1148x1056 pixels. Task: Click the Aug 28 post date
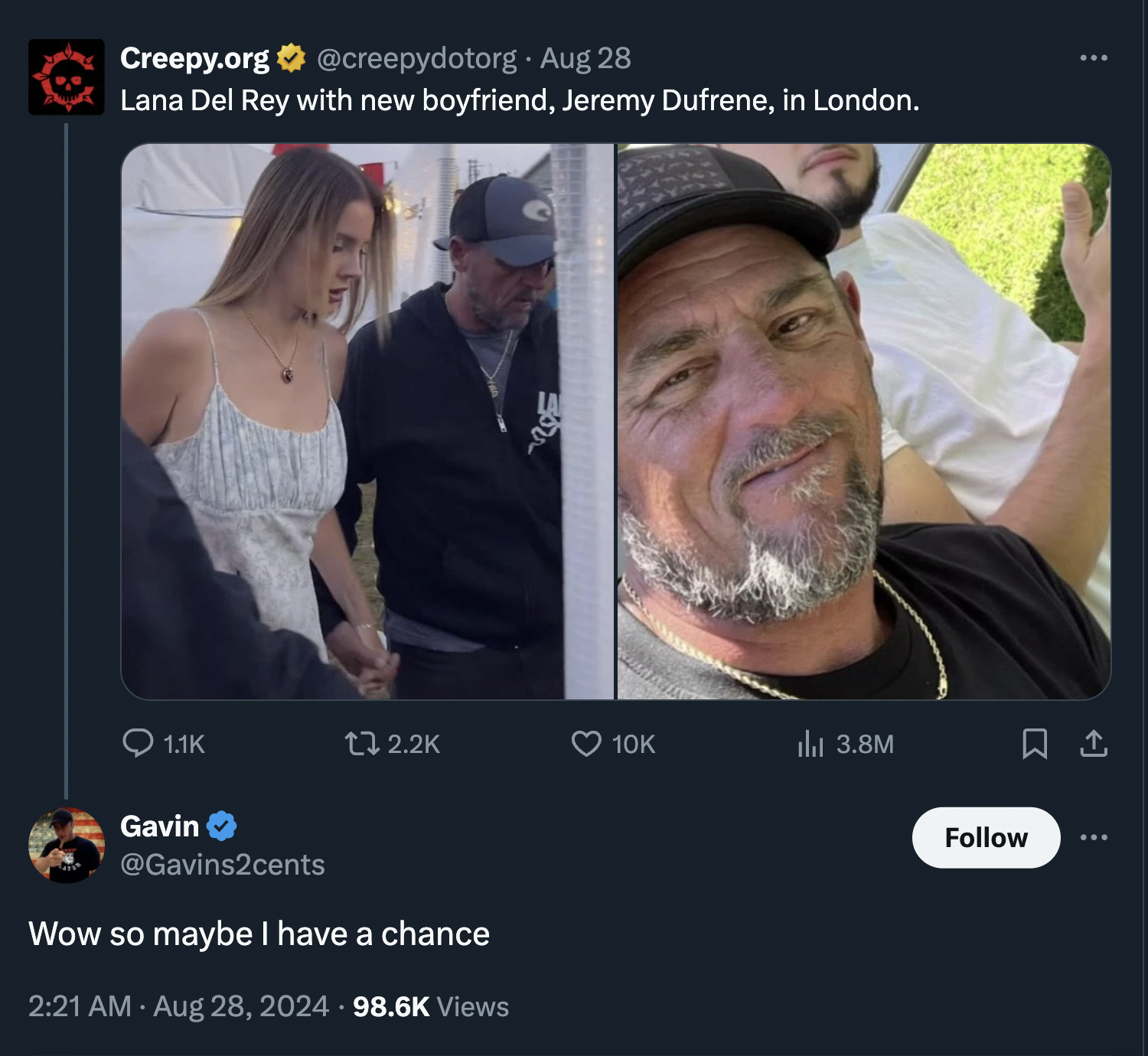(x=585, y=58)
